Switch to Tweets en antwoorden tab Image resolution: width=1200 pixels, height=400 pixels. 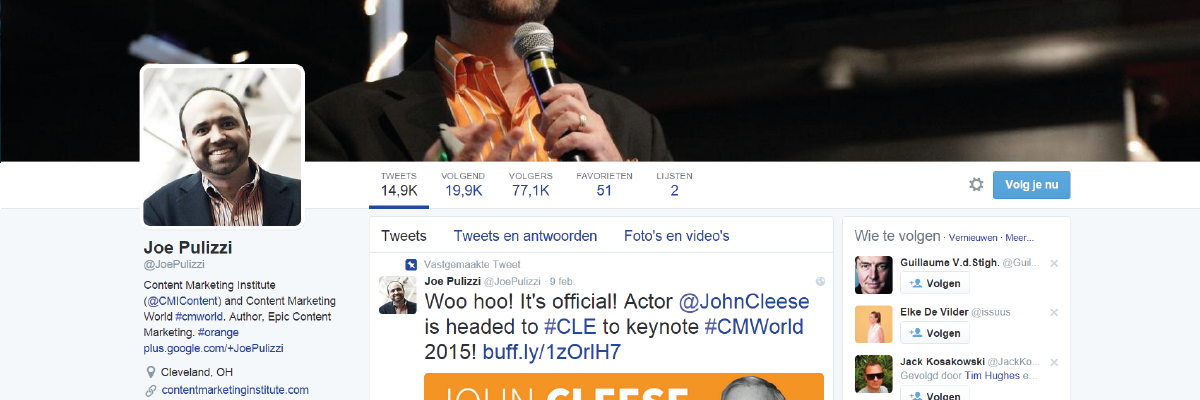[x=525, y=236]
